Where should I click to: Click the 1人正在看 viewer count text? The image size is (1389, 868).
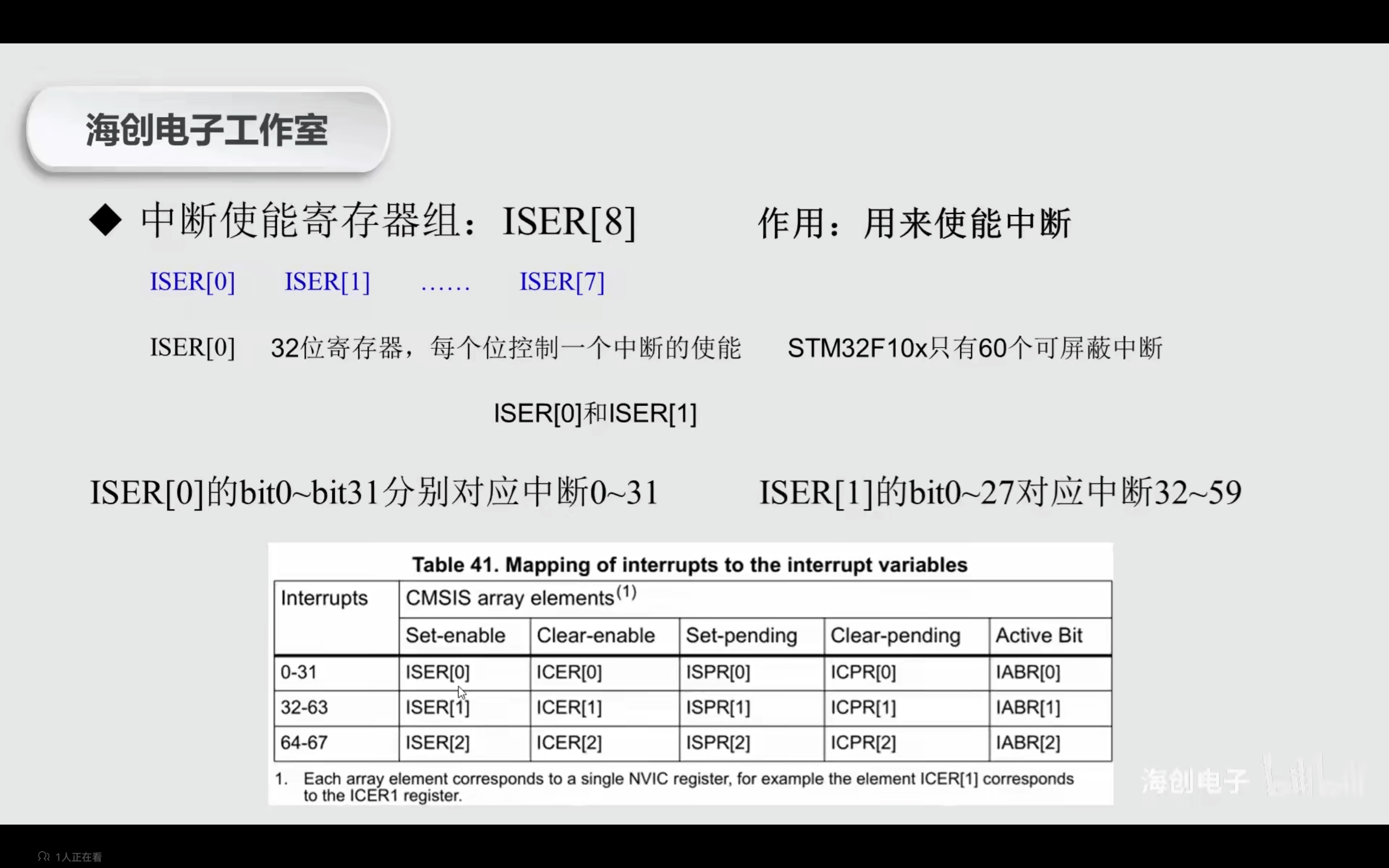pyautogui.click(x=79, y=857)
